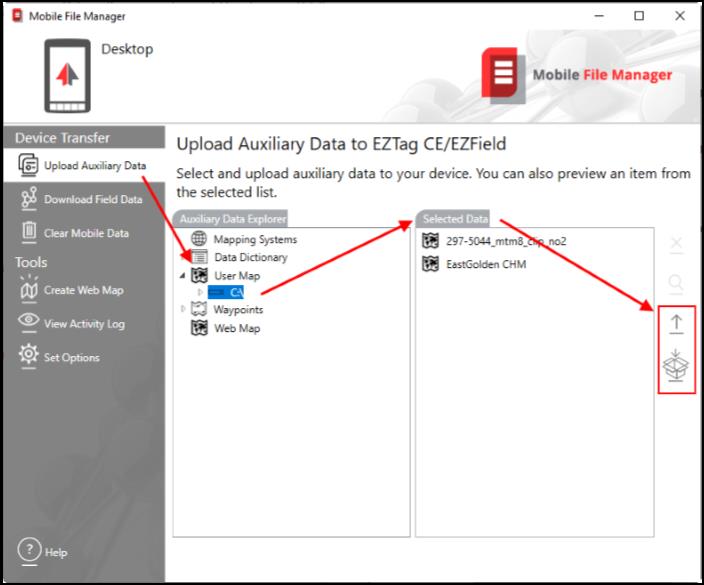
Task: Close the Mobile File Manager window
Action: (680, 16)
